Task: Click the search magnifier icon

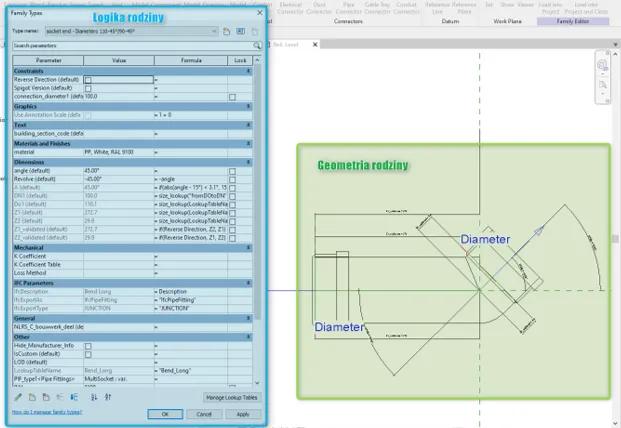Action: tap(257, 46)
